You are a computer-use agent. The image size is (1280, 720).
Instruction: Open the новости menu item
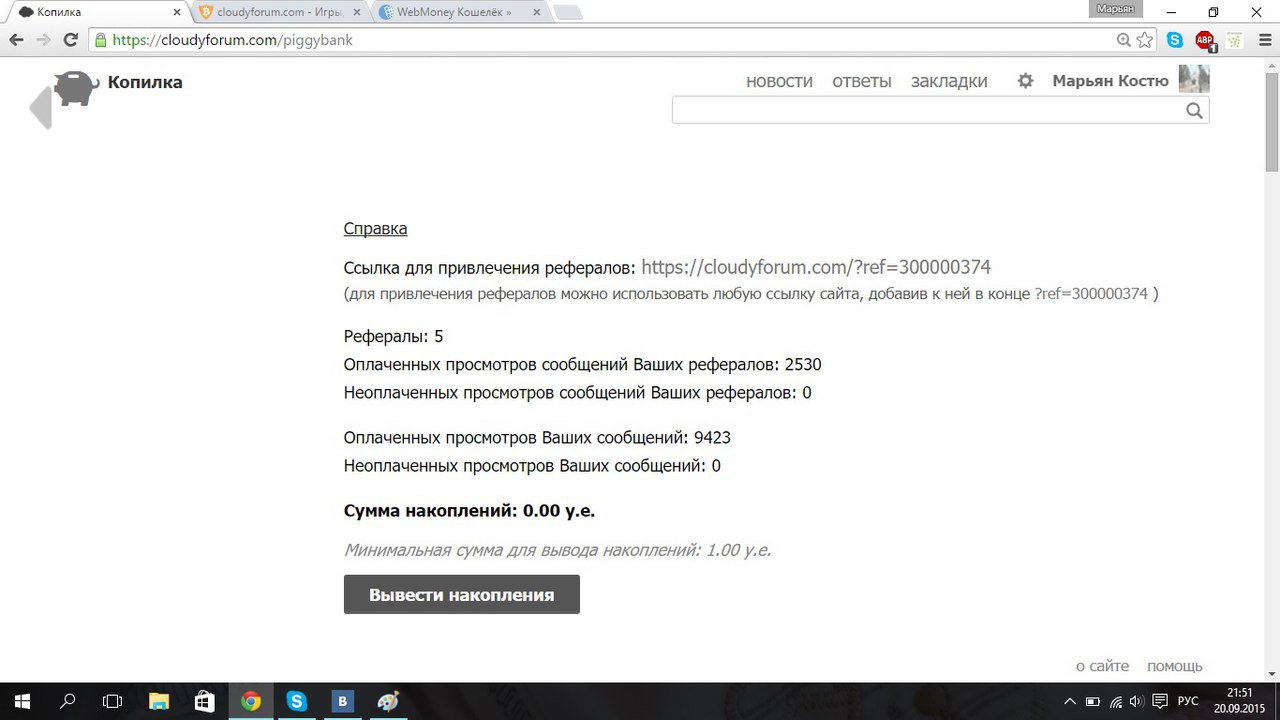779,82
